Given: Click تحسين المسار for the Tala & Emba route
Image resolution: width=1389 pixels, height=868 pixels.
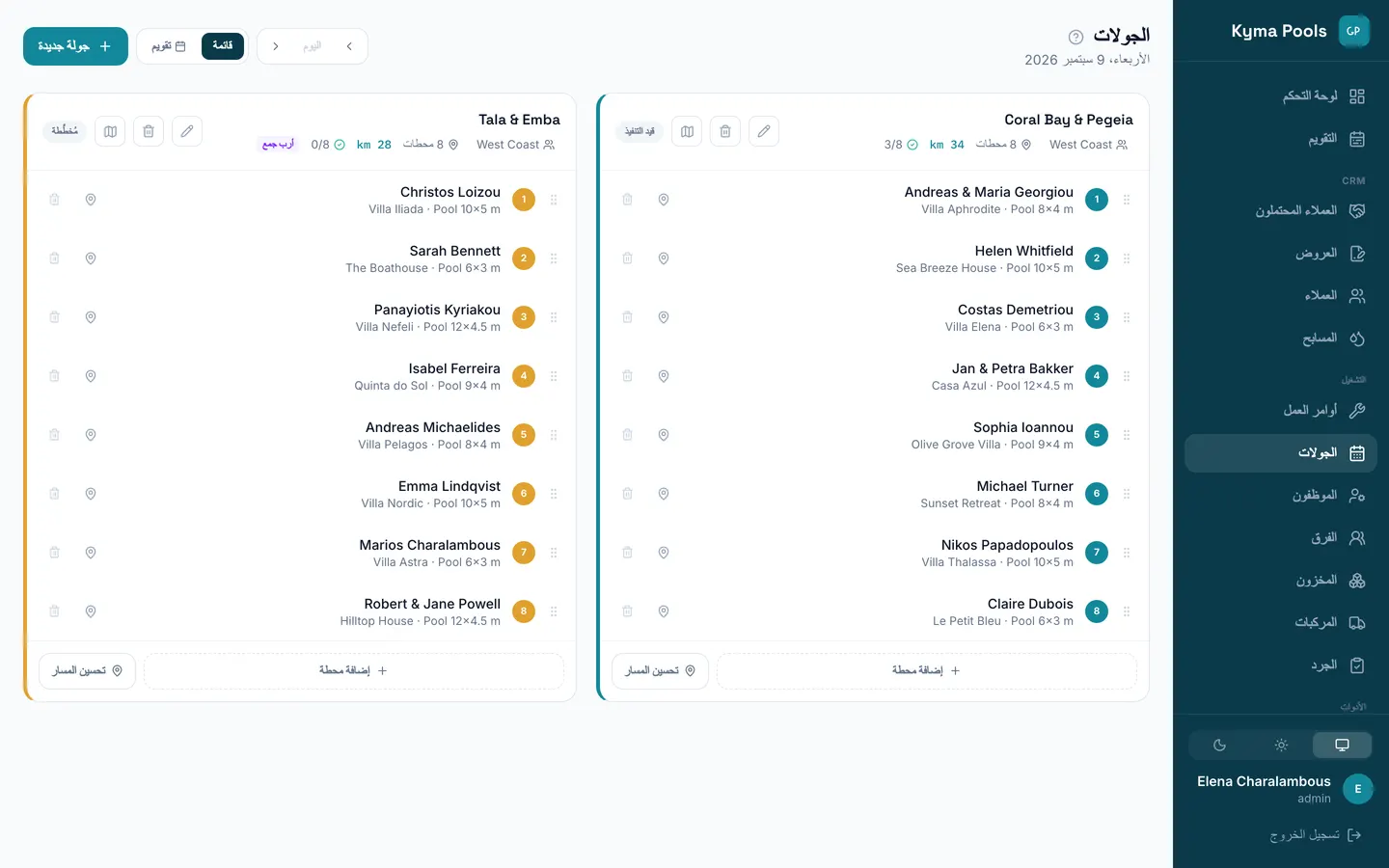Looking at the screenshot, I should 87,670.
